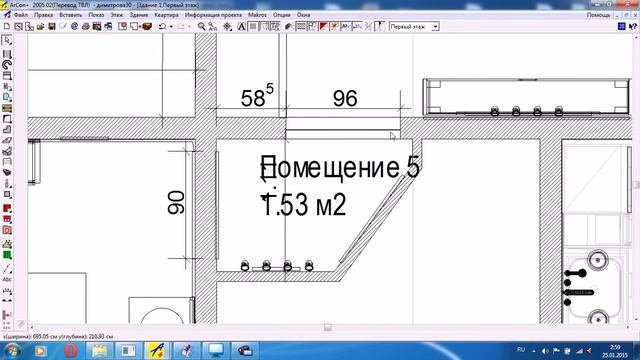Click the Windows Start button

(x=12, y=351)
